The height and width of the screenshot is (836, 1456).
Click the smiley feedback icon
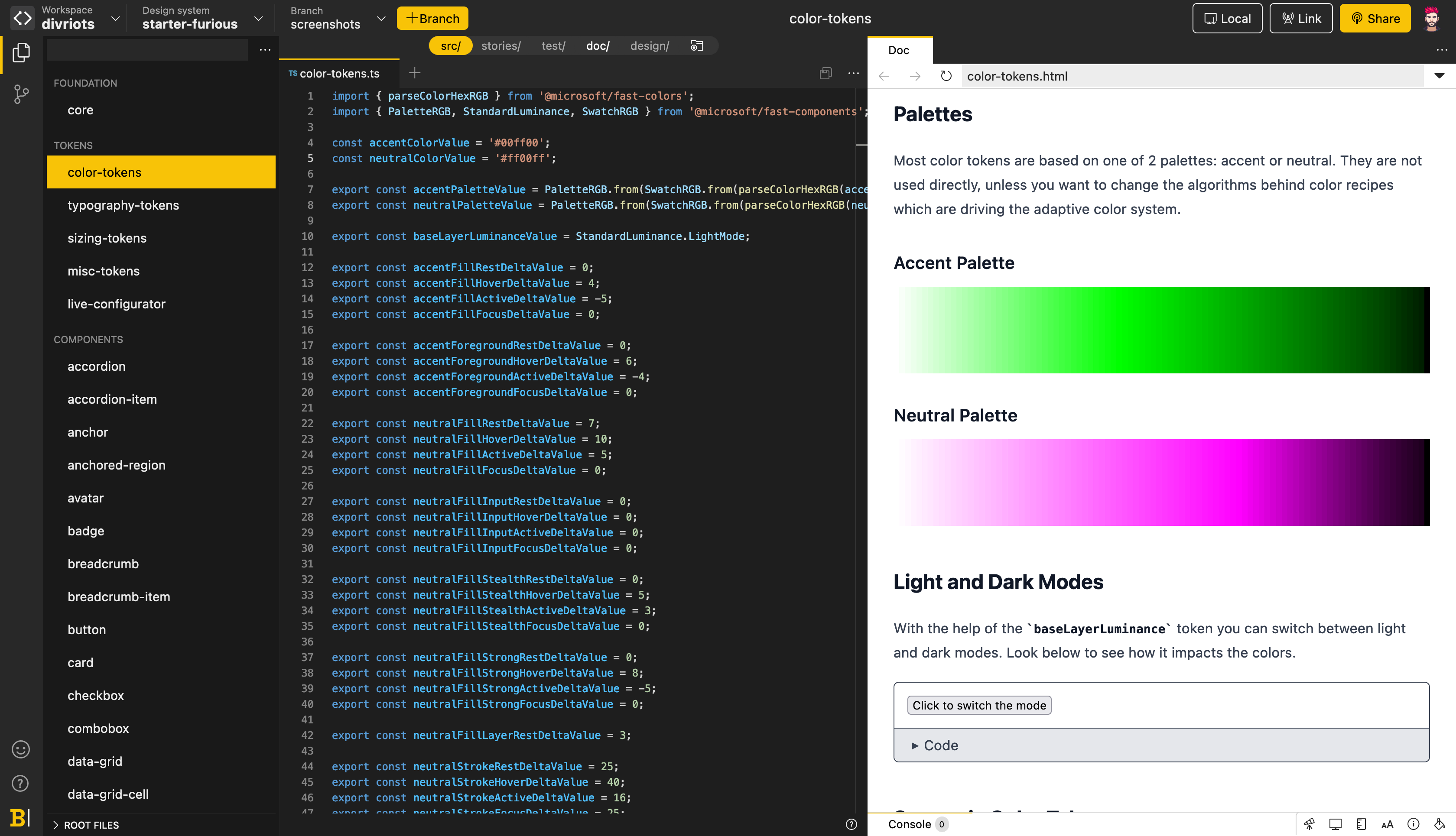point(21,749)
